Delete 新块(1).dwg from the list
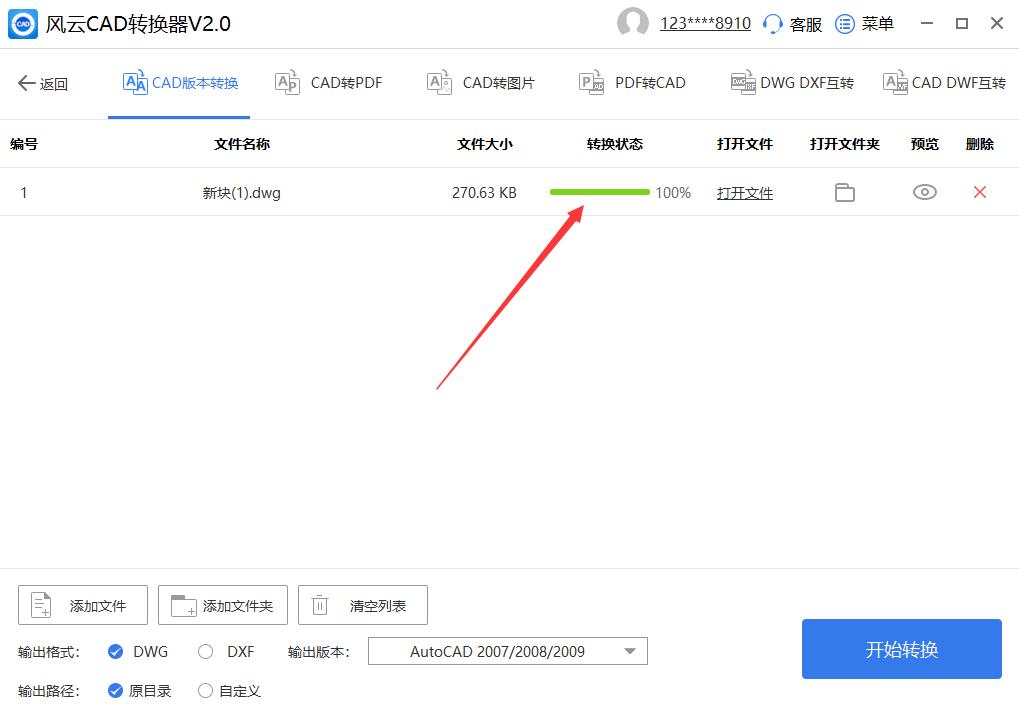This screenshot has width=1019, height=716. [978, 192]
